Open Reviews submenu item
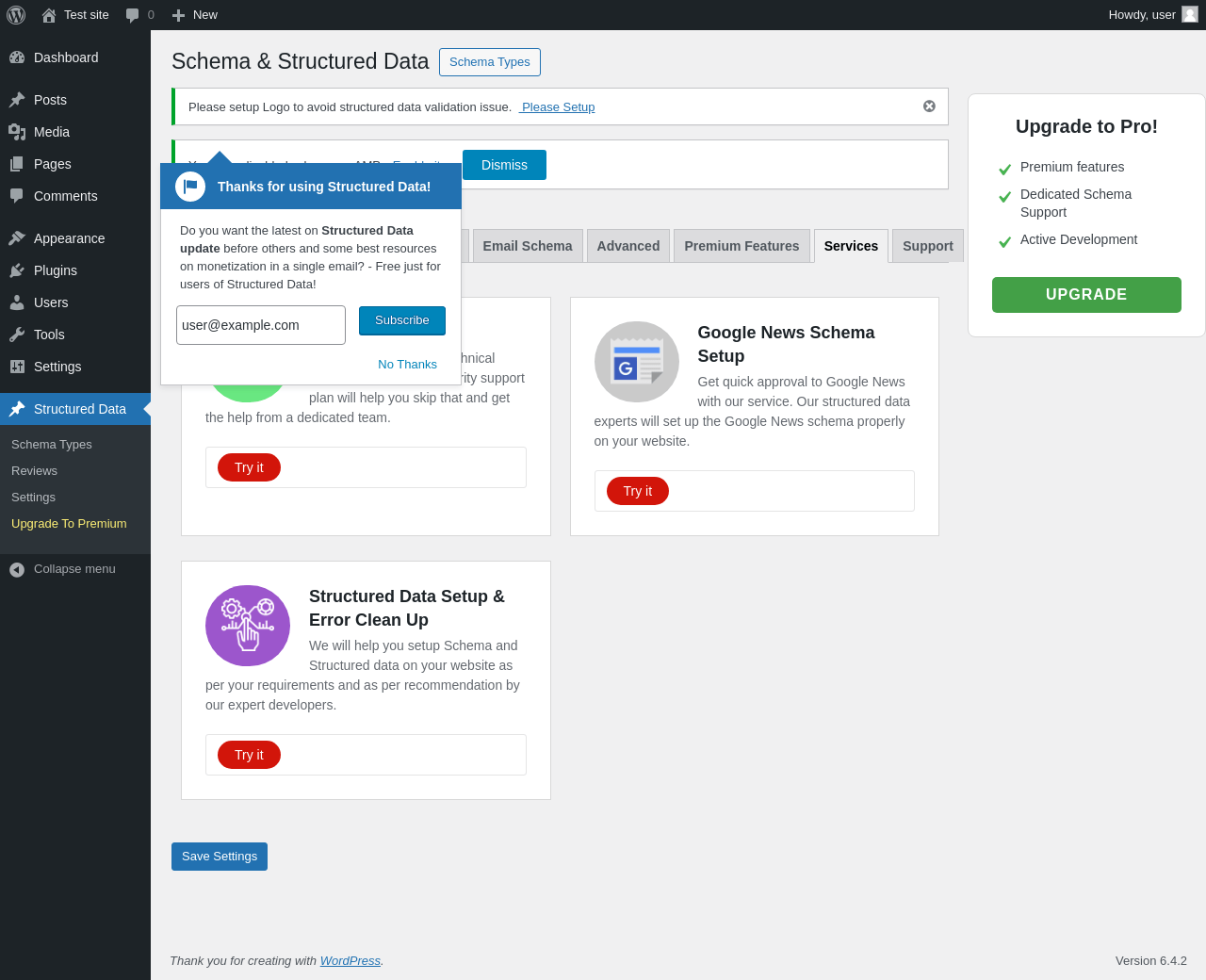 [34, 471]
